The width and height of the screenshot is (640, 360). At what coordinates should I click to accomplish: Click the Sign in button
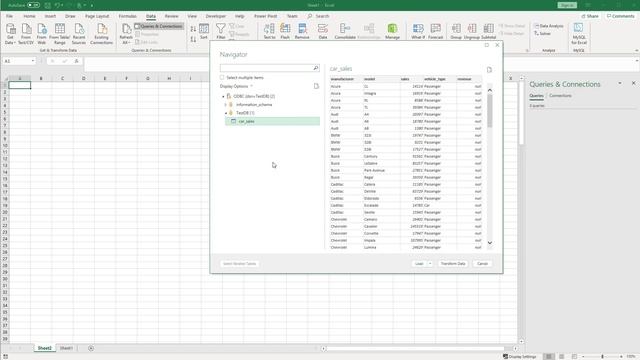[x=567, y=5]
